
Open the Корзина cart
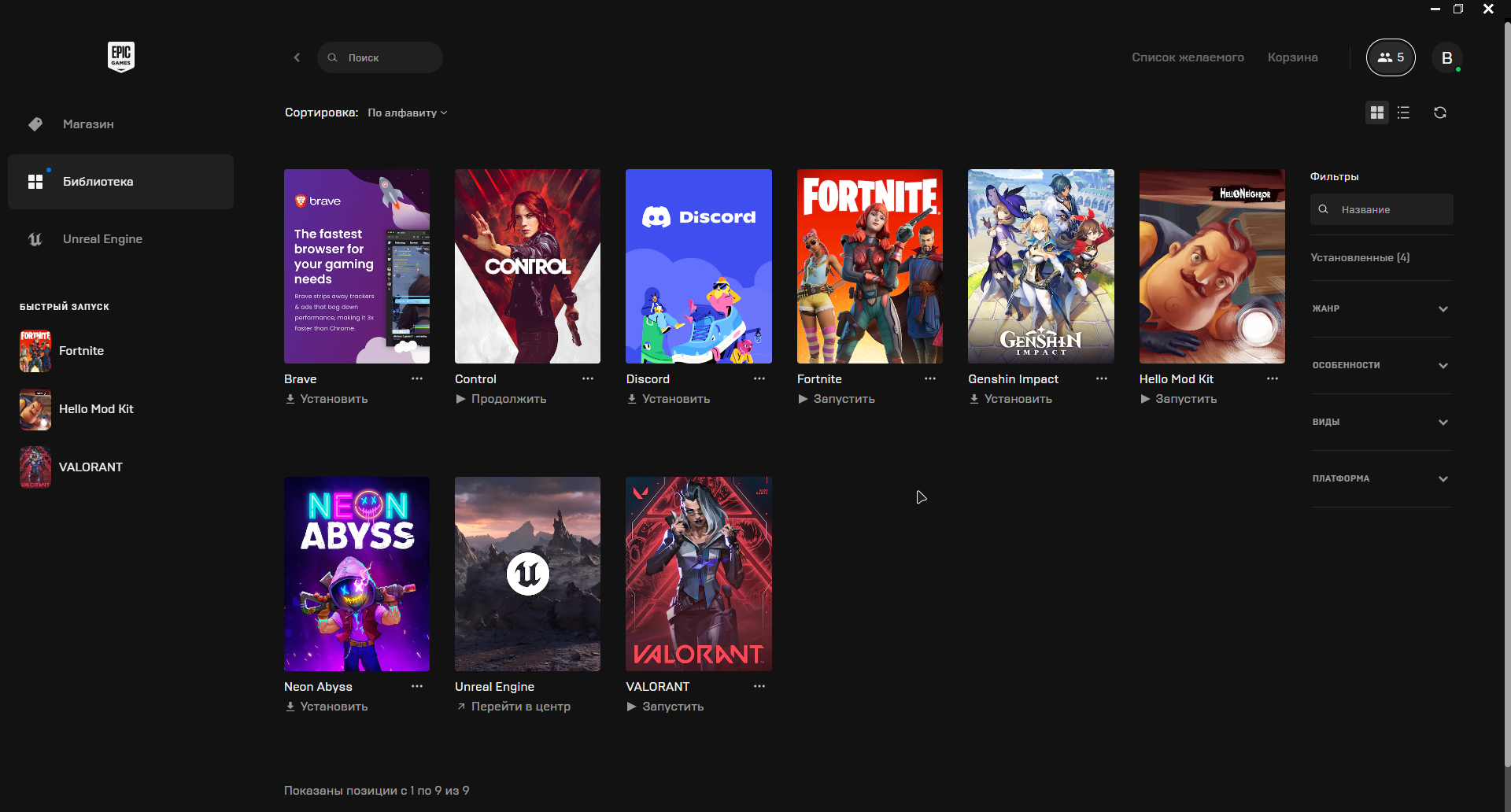1292,57
